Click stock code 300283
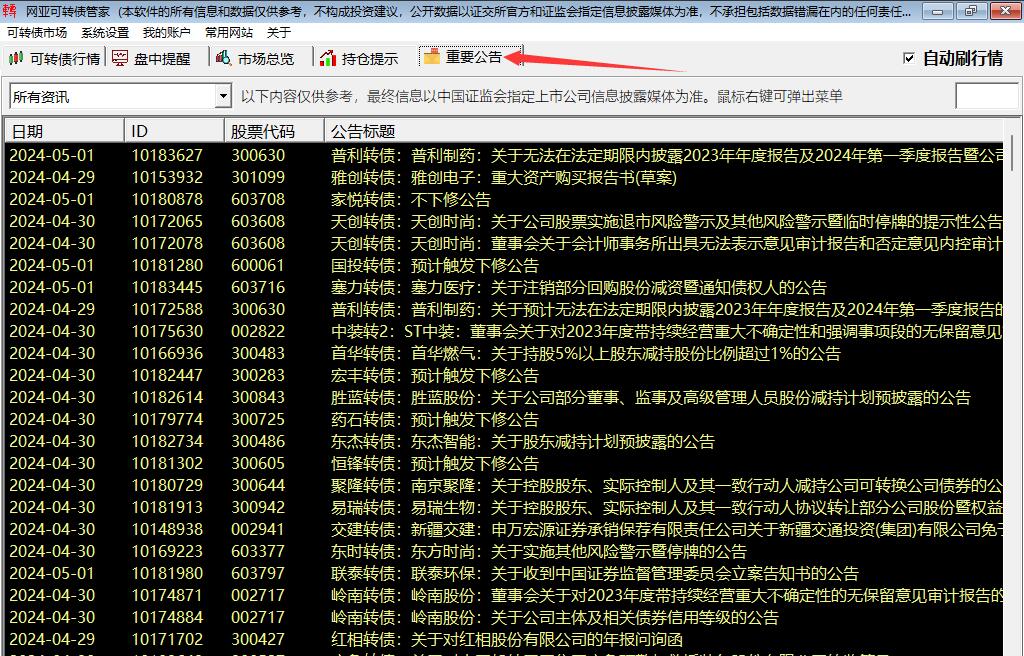This screenshot has height=656, width=1024. coord(258,376)
